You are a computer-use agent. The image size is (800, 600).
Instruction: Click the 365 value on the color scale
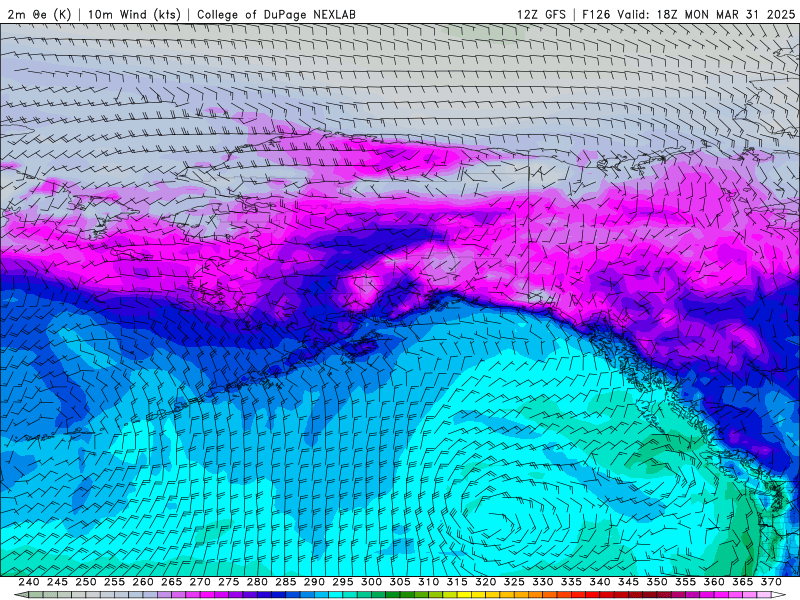pos(743,582)
